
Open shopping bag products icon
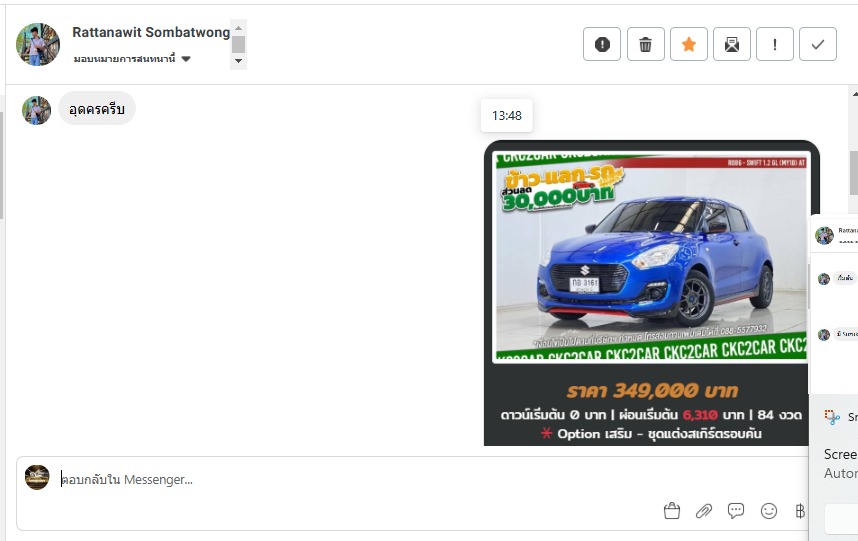671,511
